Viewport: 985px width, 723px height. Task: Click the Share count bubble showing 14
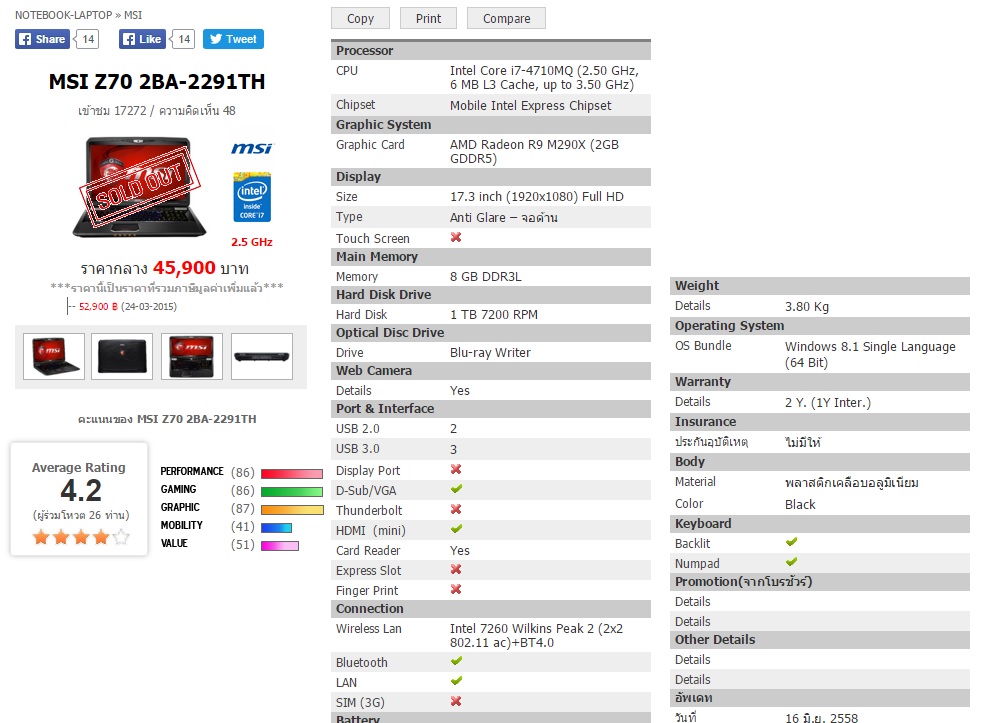click(87, 39)
